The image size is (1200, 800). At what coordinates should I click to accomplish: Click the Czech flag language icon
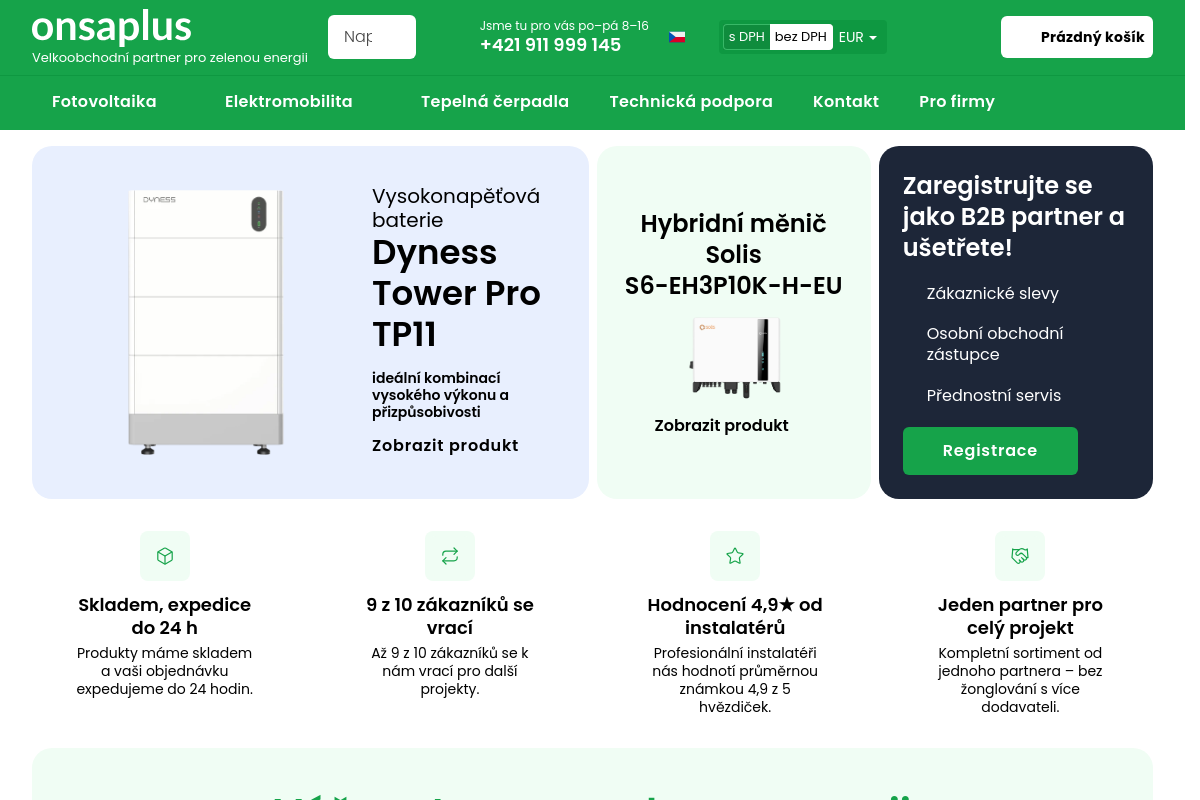677,37
